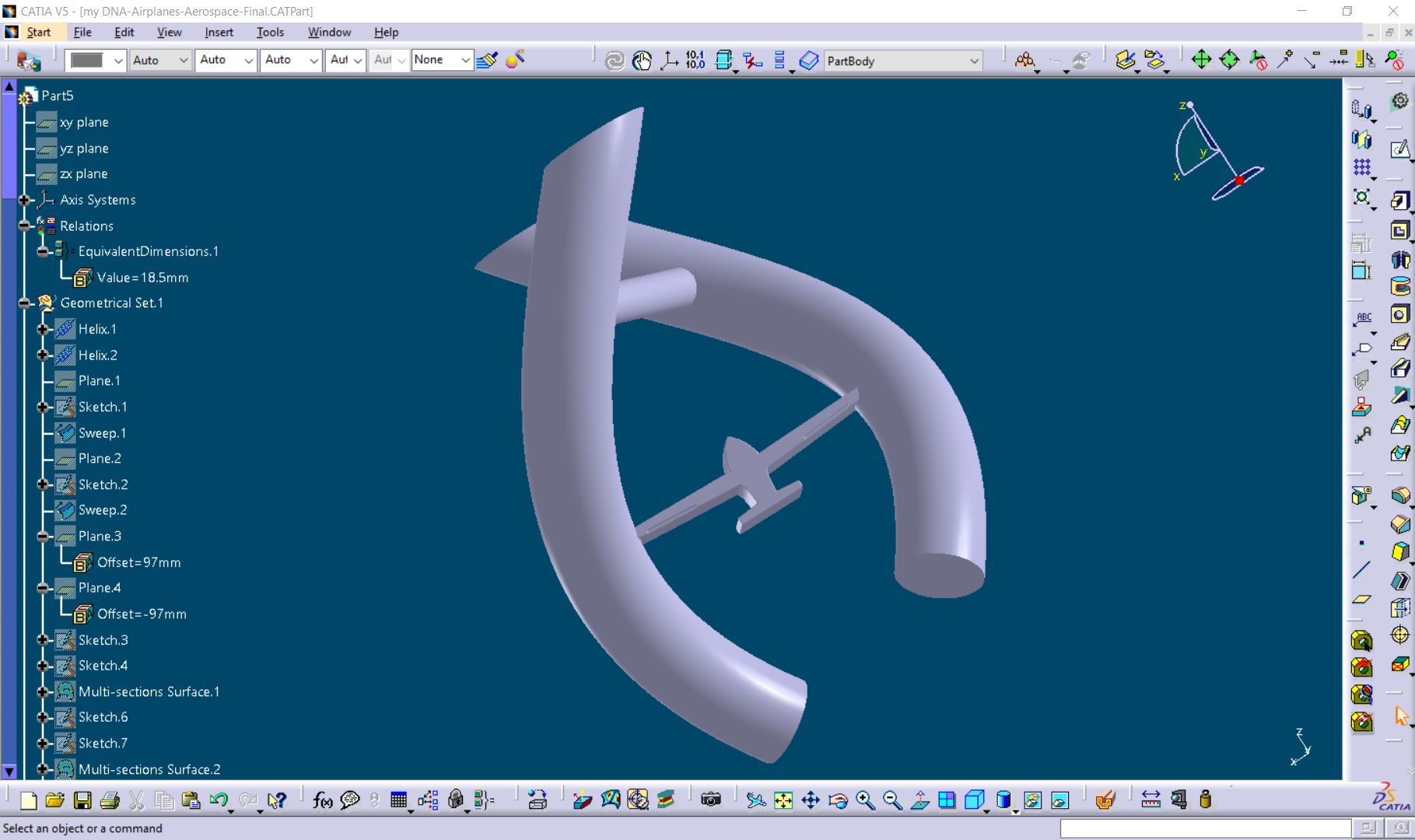The image size is (1415, 840).
Task: Open the File menu
Action: click(x=82, y=32)
